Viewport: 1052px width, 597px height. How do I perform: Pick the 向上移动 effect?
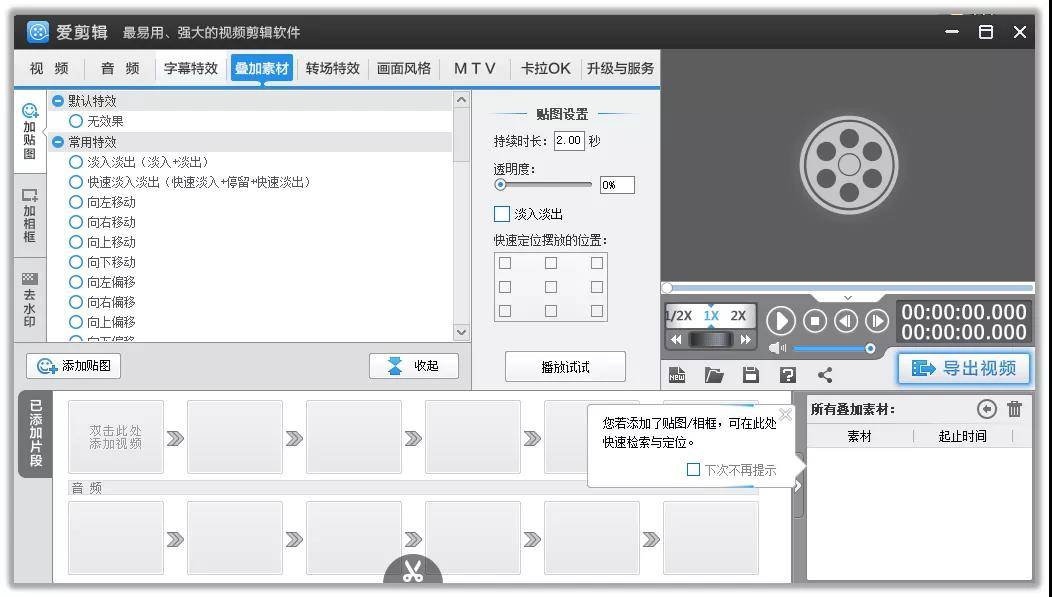76,242
